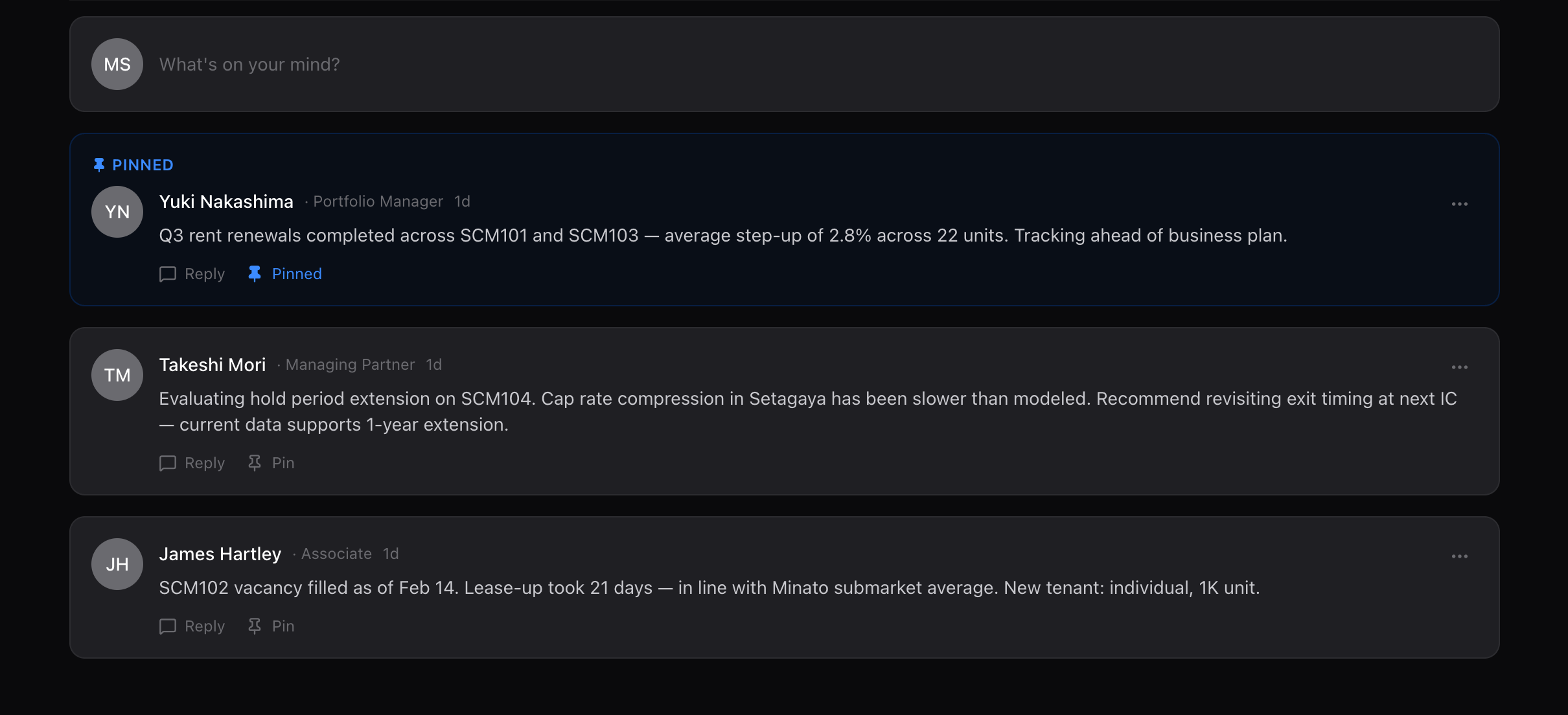Click the Reply text under James's post
Image resolution: width=1568 pixels, height=715 pixels.
pos(205,626)
